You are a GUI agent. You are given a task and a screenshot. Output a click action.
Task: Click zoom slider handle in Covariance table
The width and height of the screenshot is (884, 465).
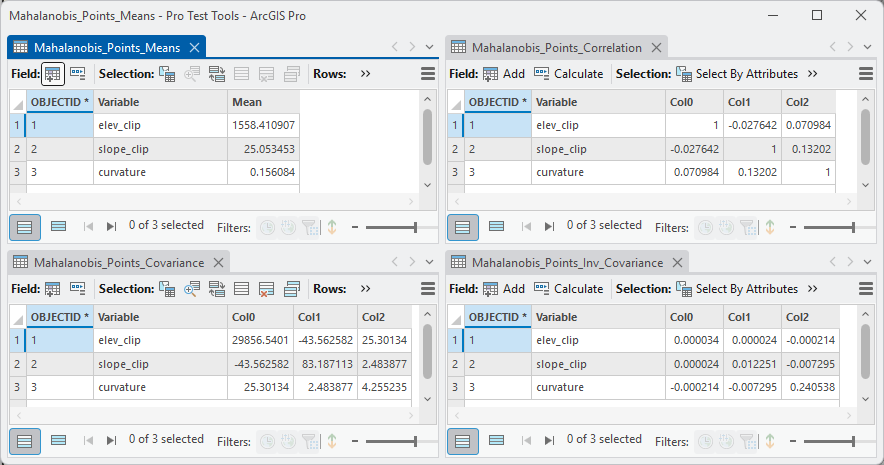point(416,441)
